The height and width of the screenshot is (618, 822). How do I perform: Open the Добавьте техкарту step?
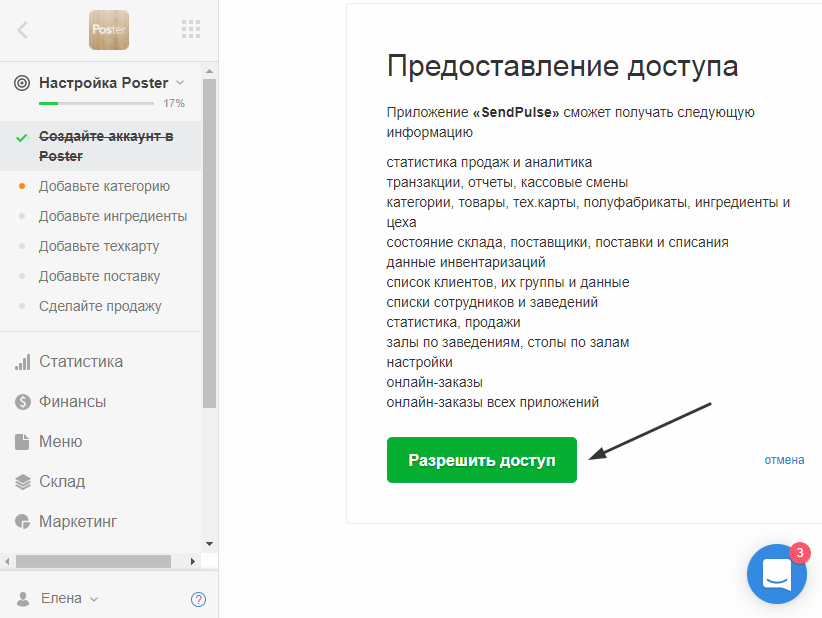99,246
